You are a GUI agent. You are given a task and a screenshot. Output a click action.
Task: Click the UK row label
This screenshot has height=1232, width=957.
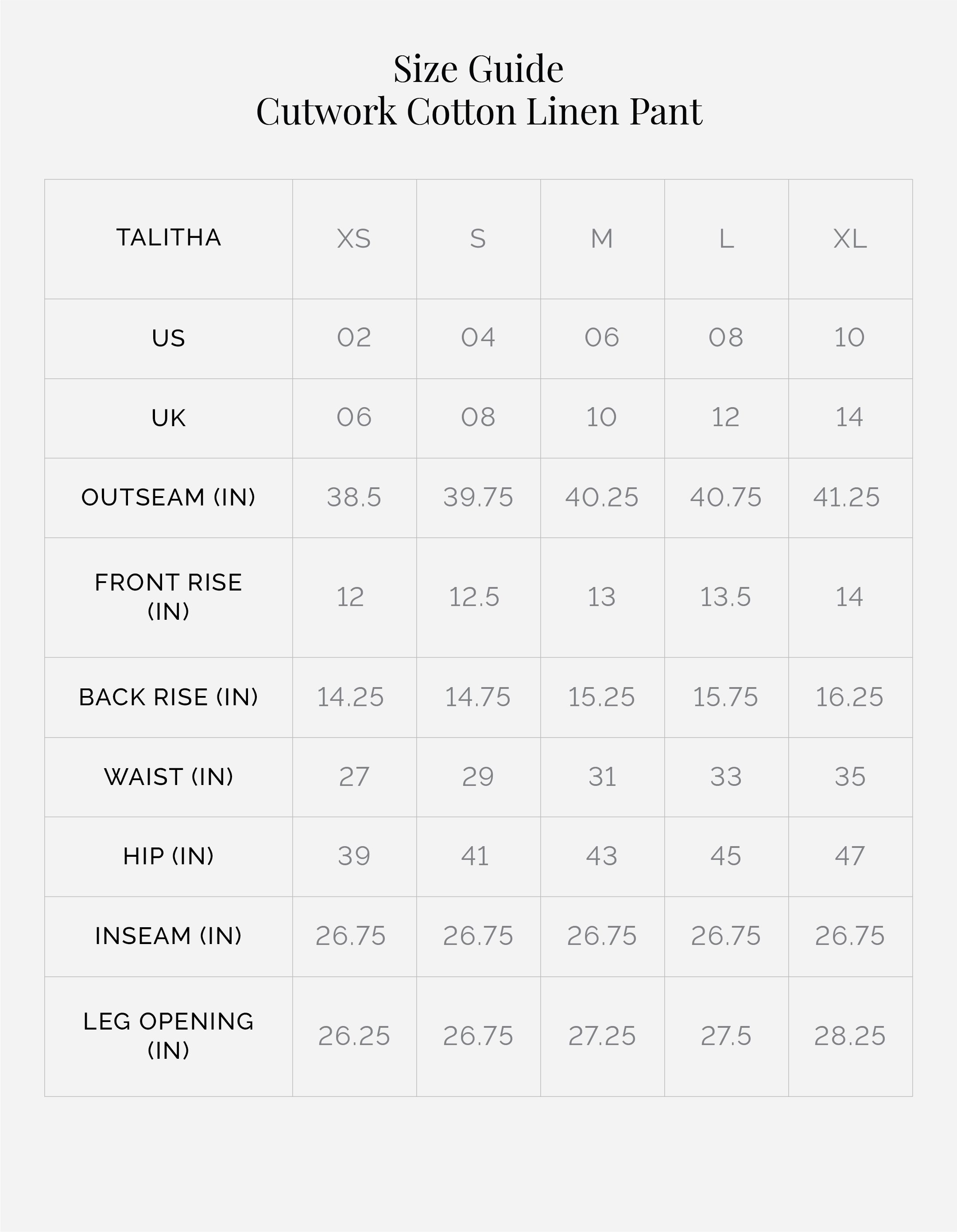tap(169, 418)
